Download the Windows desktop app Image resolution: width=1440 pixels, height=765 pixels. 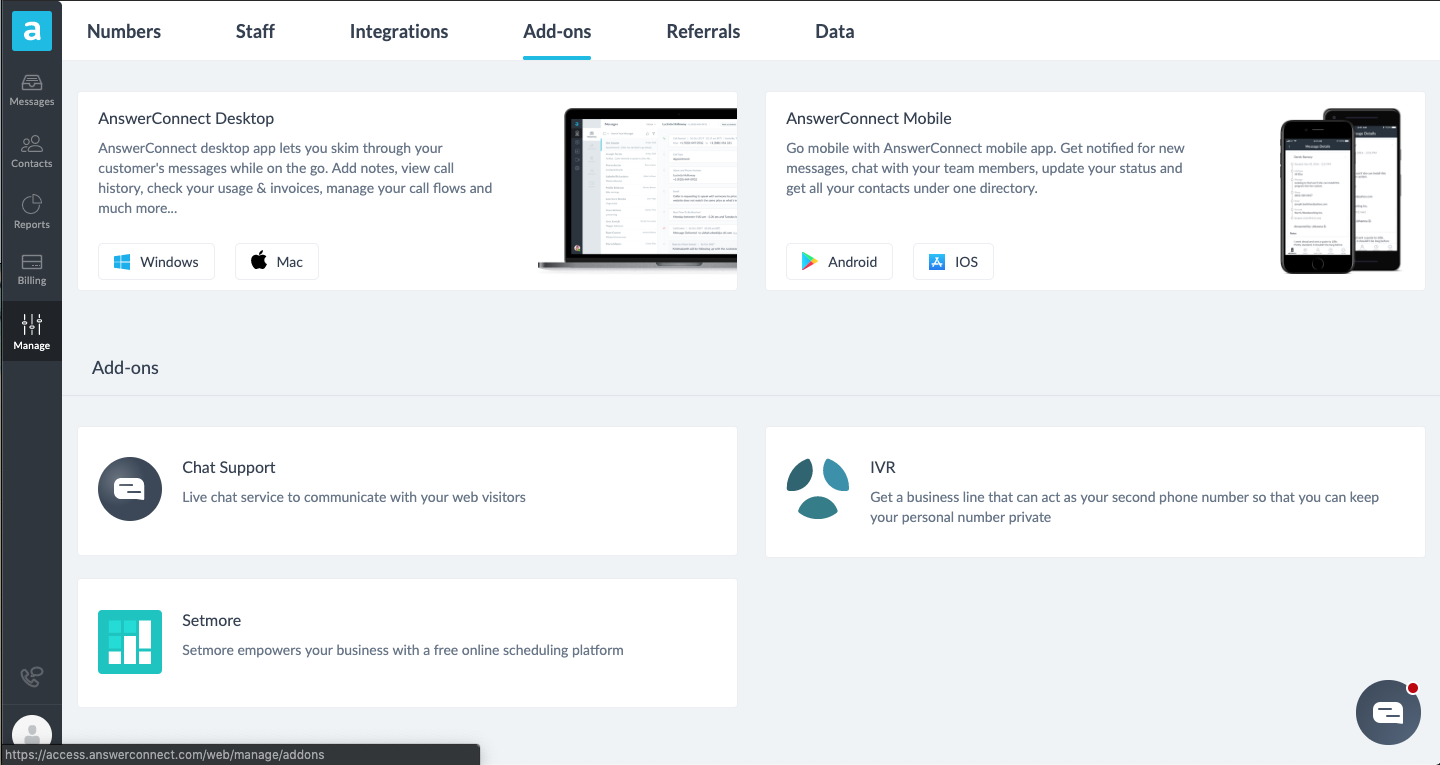pyautogui.click(x=156, y=261)
